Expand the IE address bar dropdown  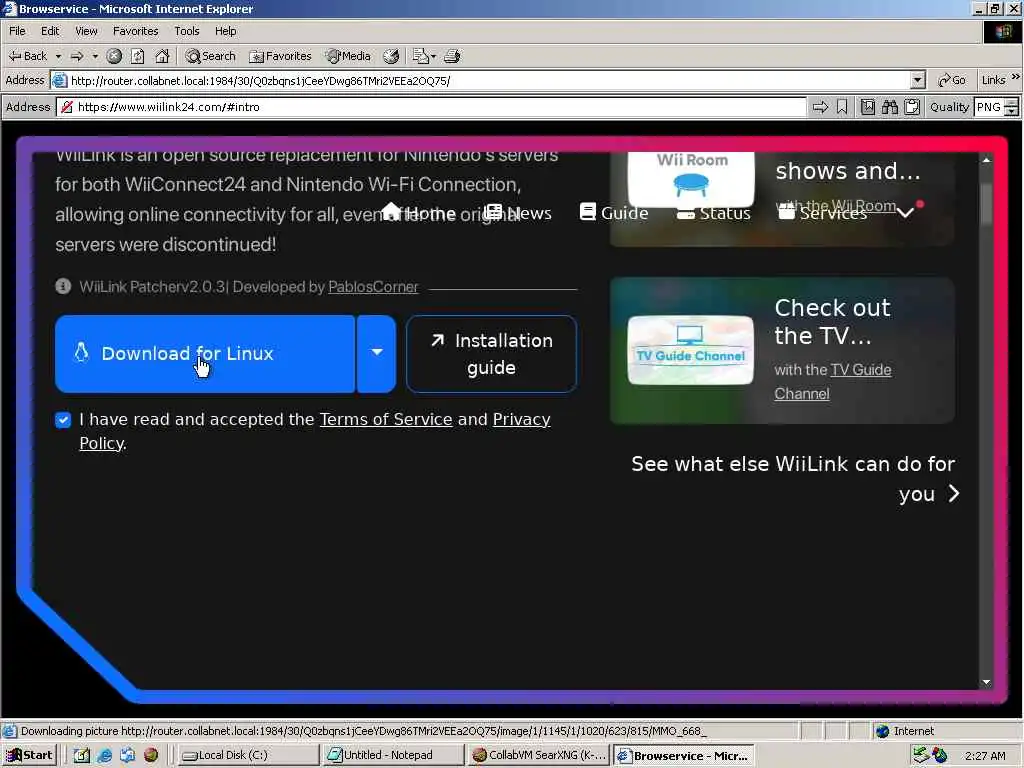click(x=918, y=80)
